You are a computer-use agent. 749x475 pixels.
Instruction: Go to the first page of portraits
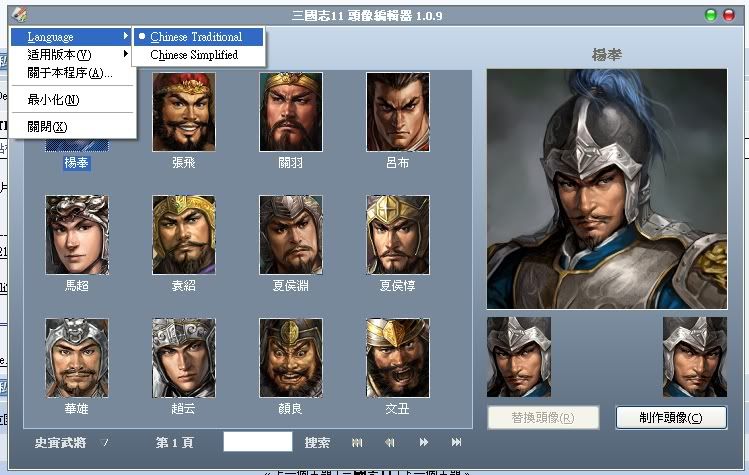(x=357, y=443)
